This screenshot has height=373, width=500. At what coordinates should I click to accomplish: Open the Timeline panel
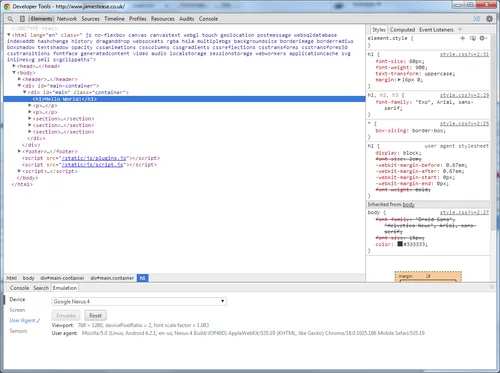114,19
